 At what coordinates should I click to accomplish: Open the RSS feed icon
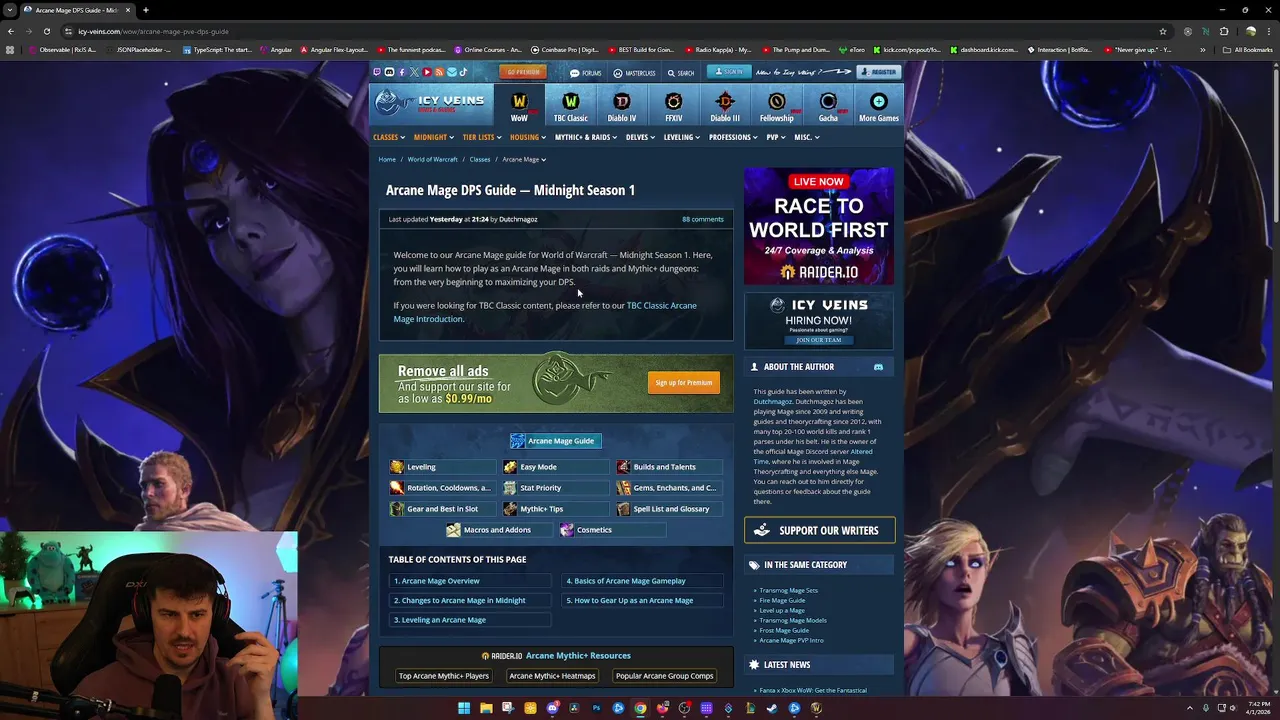coord(439,72)
